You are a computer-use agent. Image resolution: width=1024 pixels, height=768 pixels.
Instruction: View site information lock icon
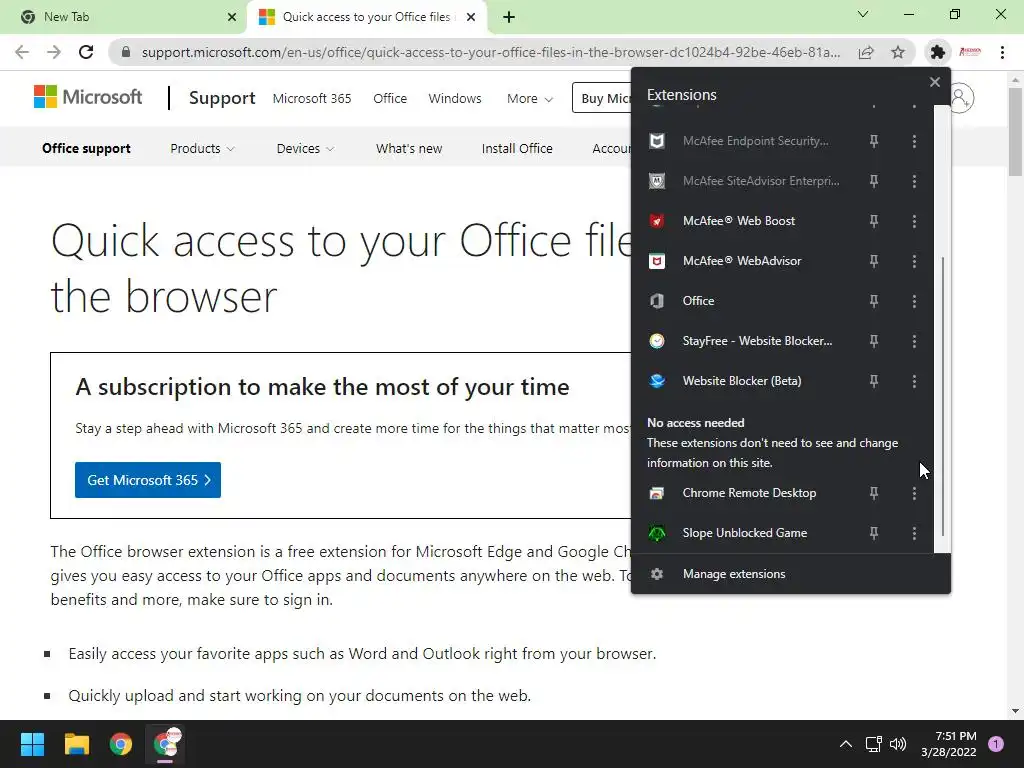(126, 52)
